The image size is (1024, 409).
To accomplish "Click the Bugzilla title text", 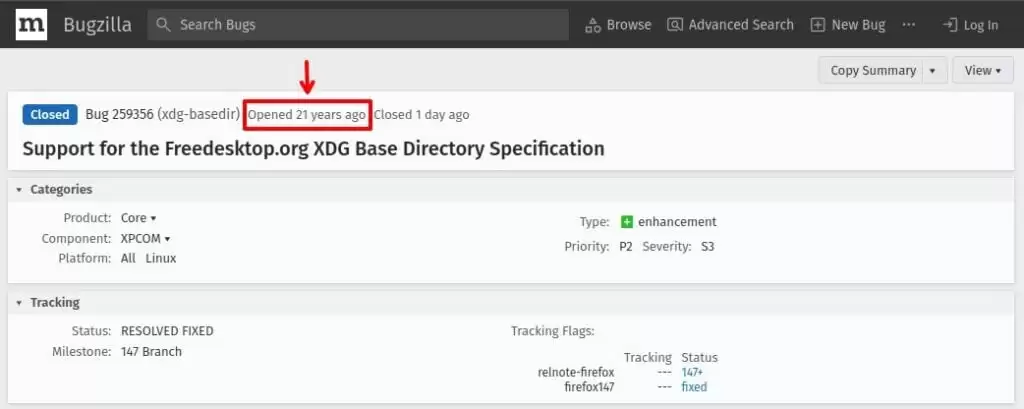I will pyautogui.click(x=97, y=25).
